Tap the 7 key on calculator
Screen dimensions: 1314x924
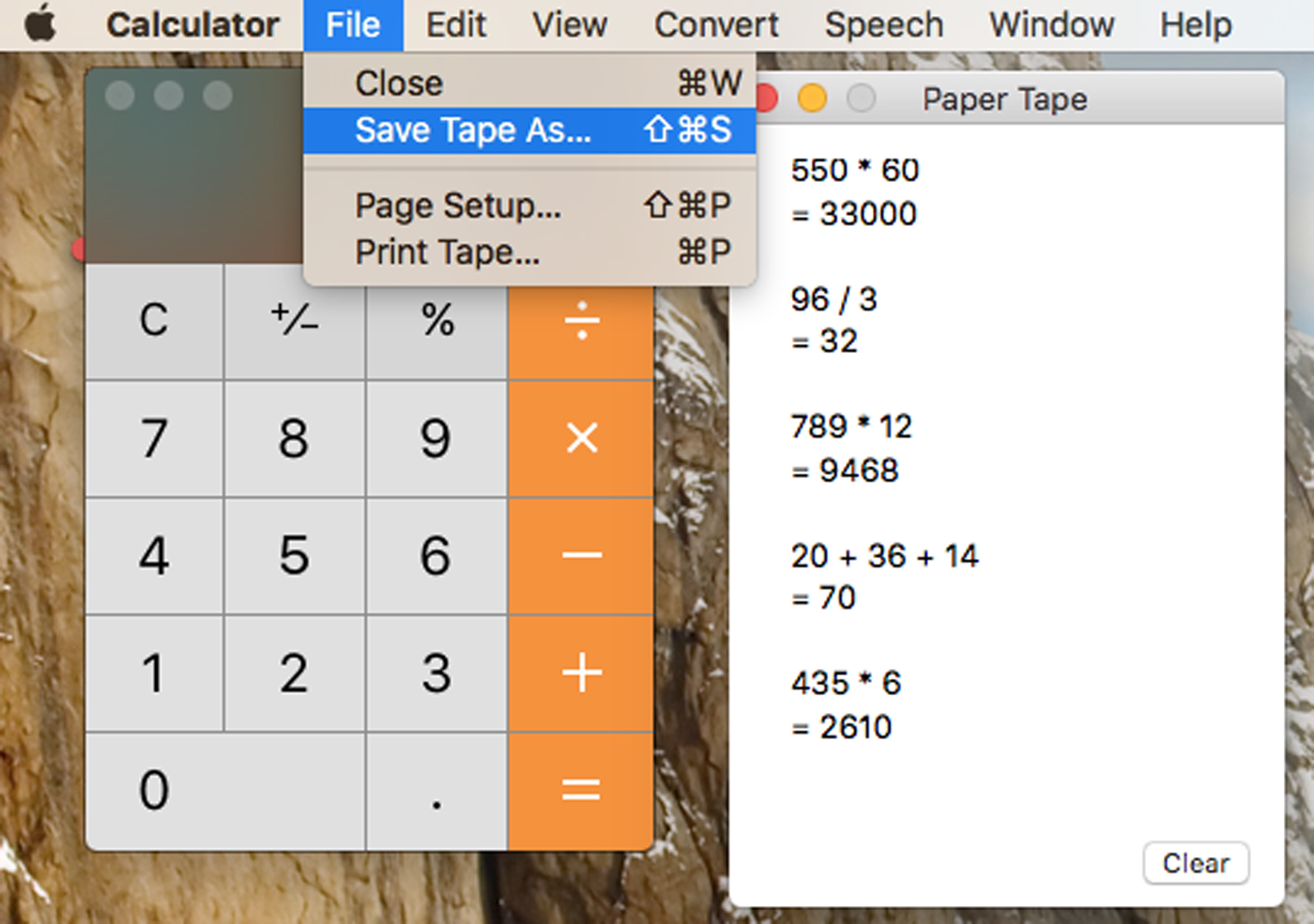coord(154,438)
